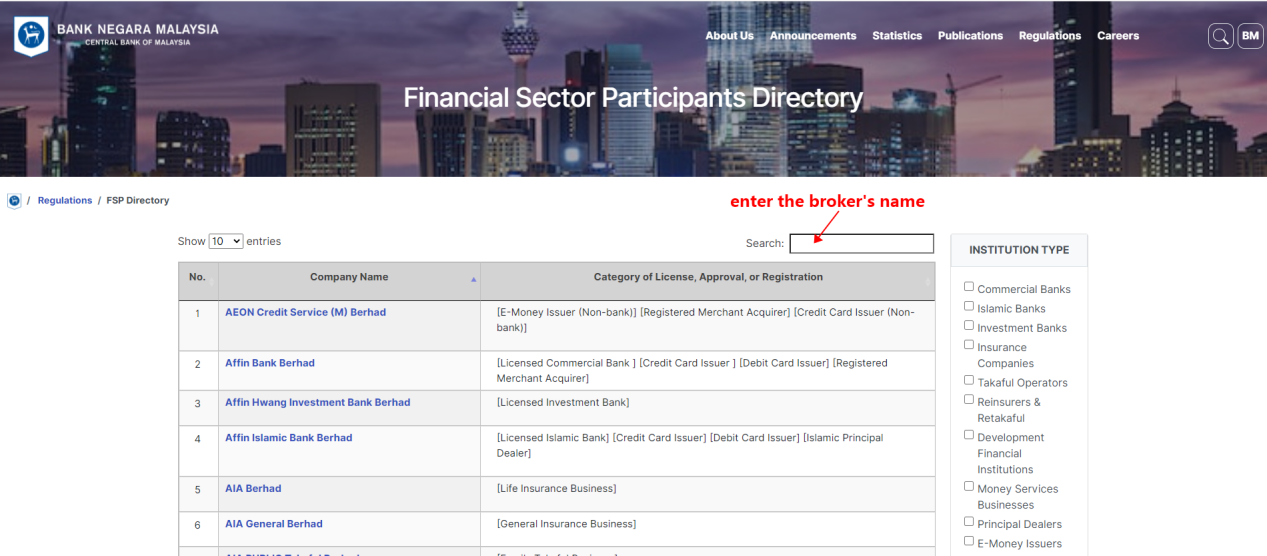Screen dimensions: 1267x556
Task: Open the About Us menu
Action: 729,36
